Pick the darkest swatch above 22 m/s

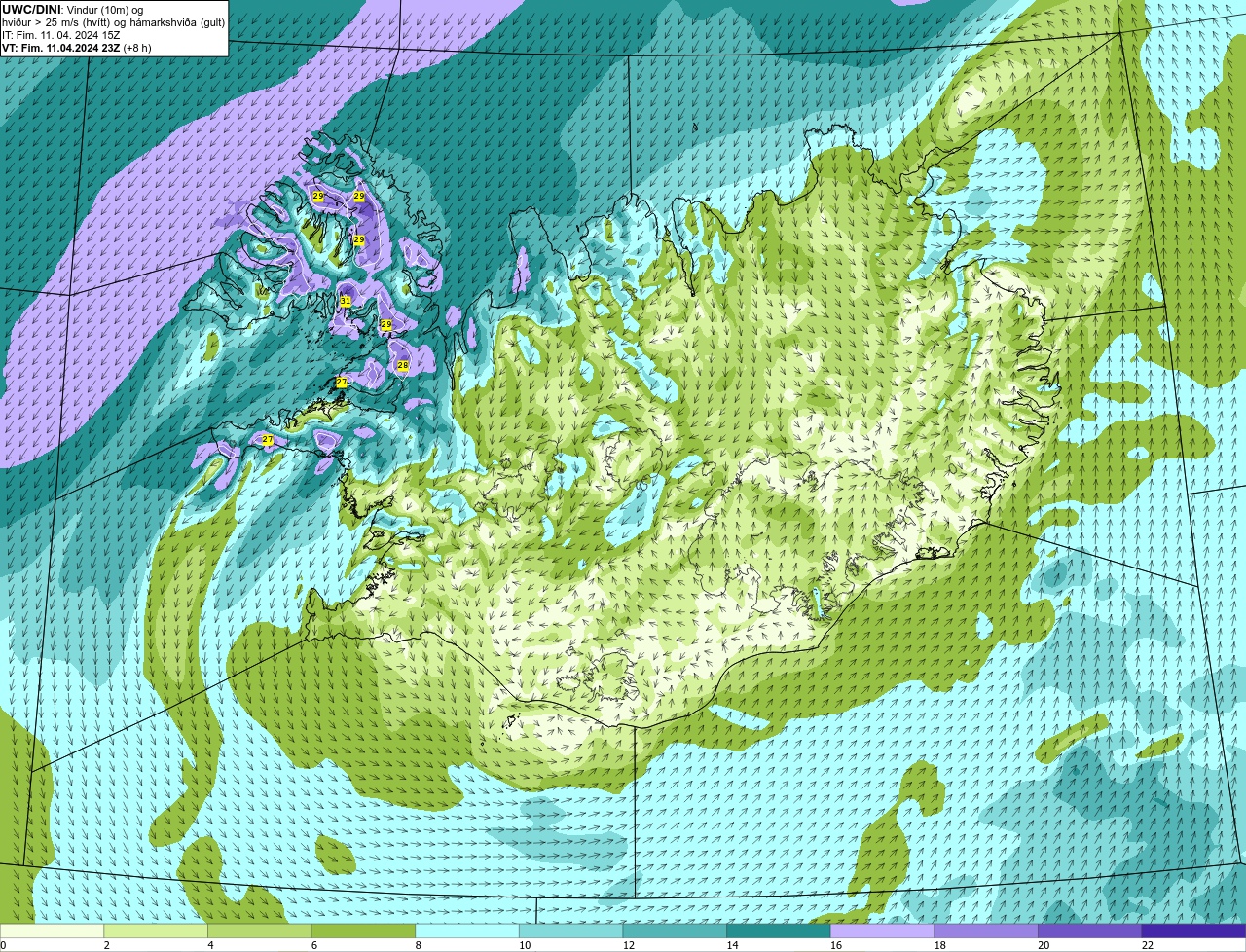[1194, 931]
